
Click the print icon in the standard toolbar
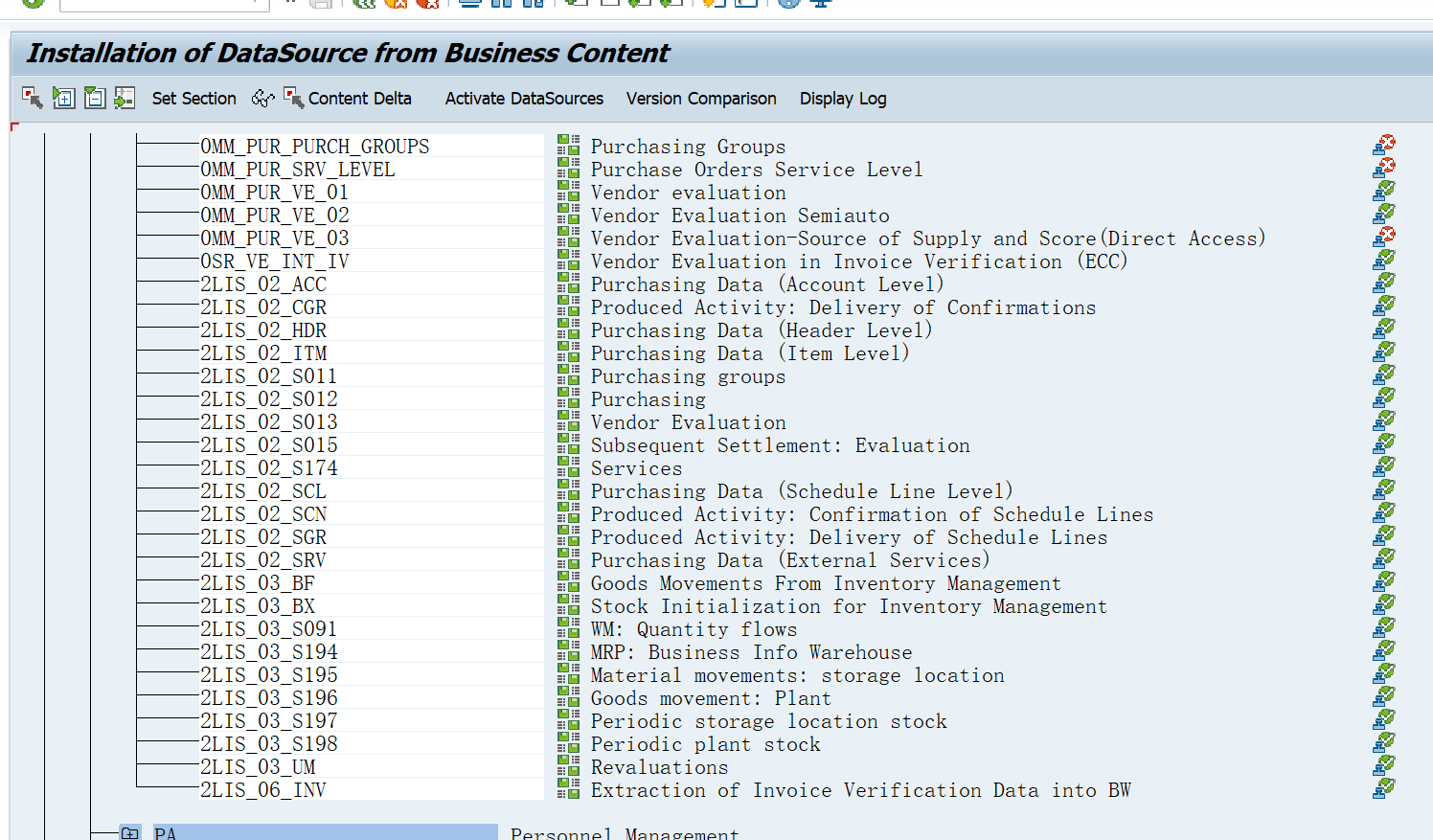tap(469, 5)
